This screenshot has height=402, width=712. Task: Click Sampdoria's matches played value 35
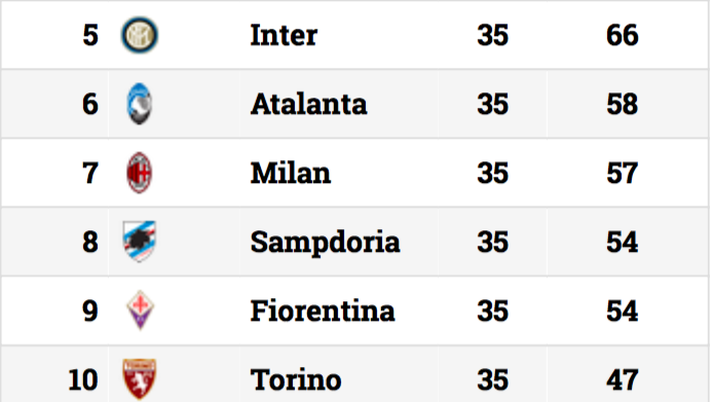pyautogui.click(x=492, y=242)
